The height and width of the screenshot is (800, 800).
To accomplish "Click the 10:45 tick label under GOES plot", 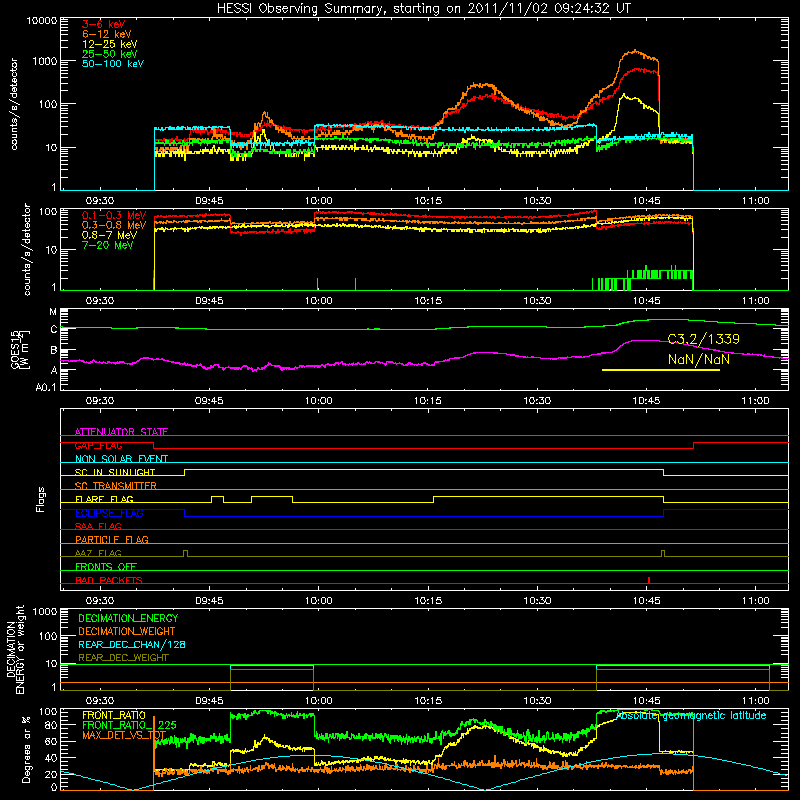I will pos(646,401).
